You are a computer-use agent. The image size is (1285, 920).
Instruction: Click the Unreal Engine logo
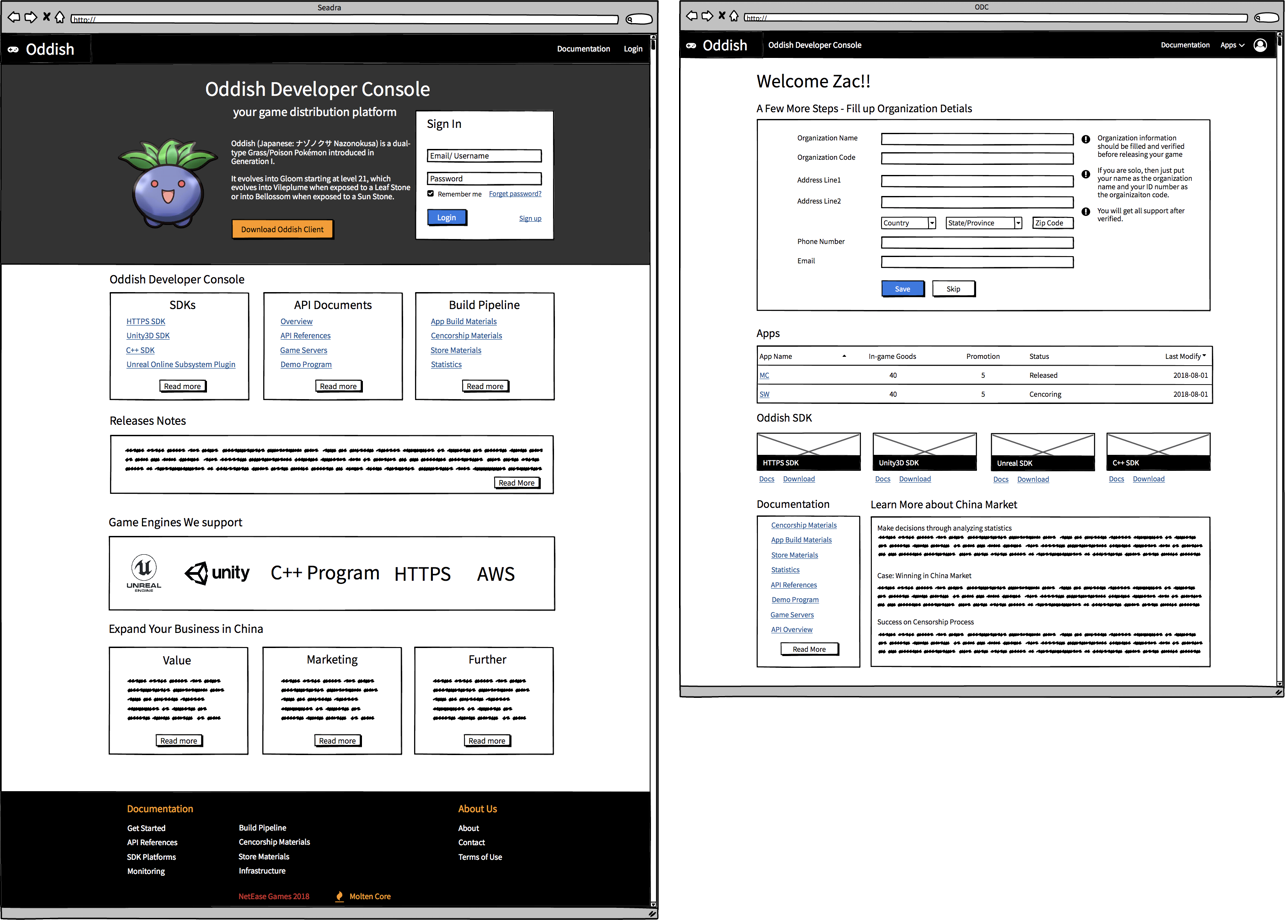pos(144,573)
